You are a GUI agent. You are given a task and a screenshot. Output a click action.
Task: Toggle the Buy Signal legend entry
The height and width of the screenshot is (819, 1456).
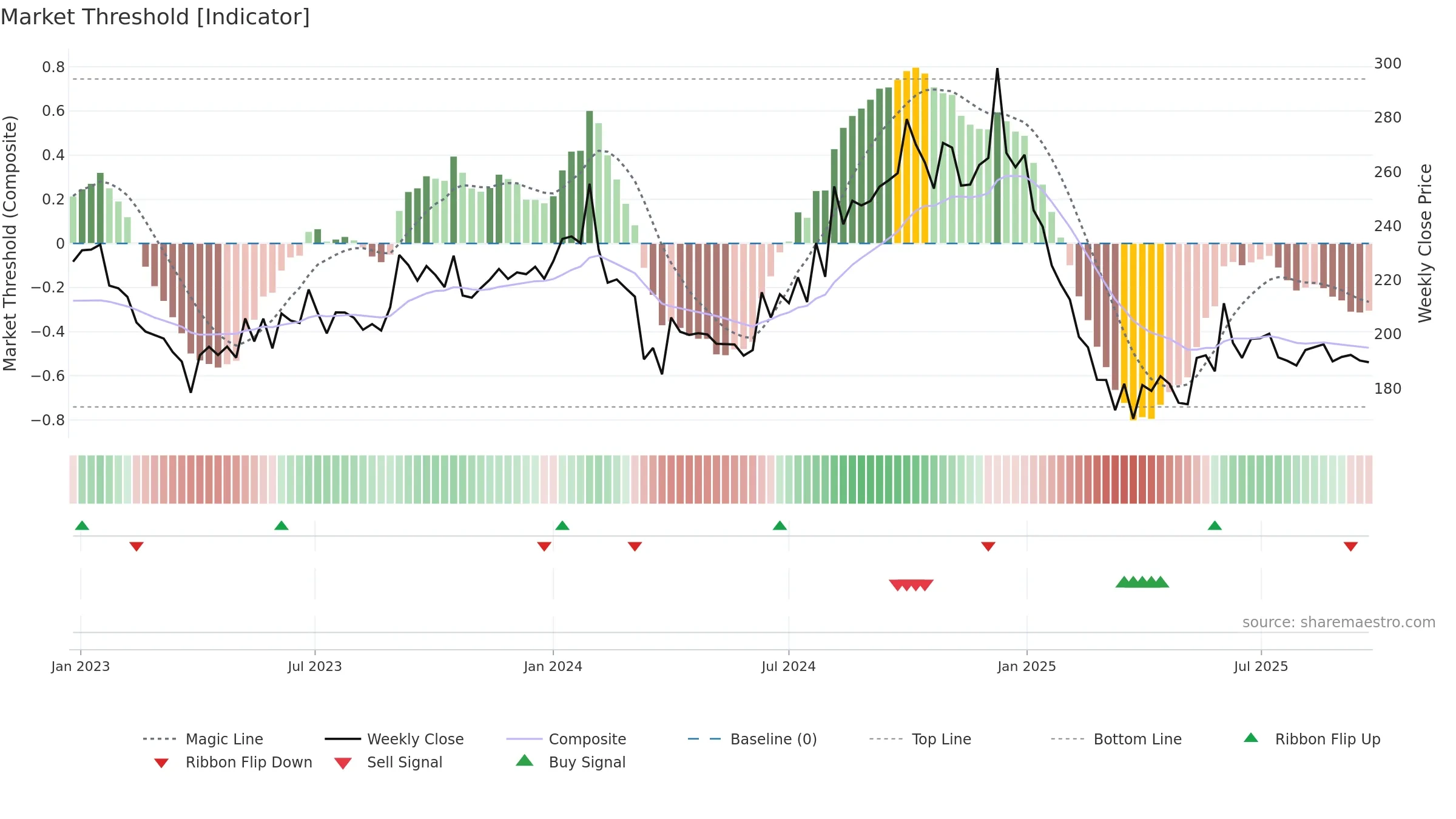click(x=570, y=762)
